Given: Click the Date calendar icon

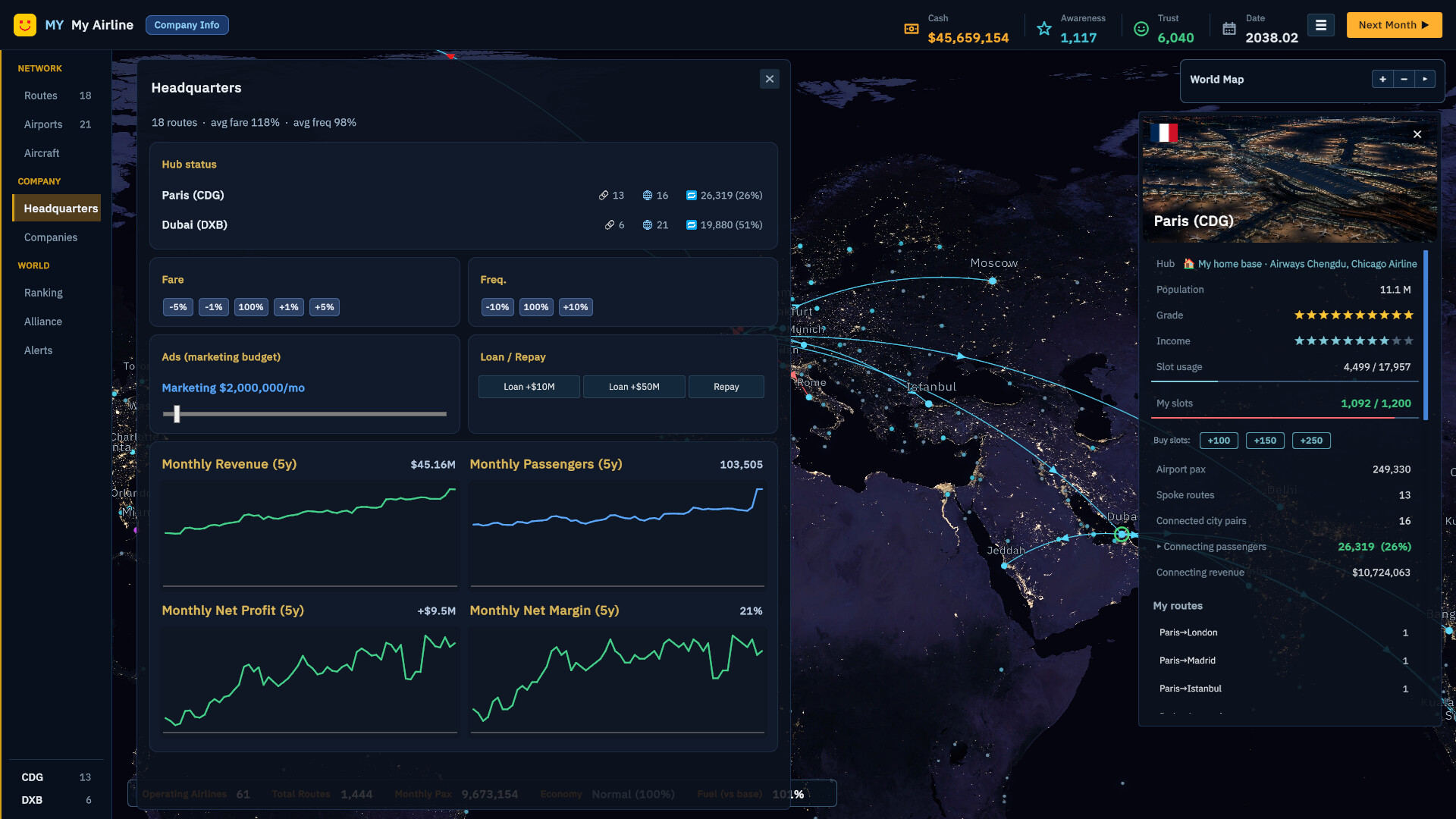Looking at the screenshot, I should coord(1229,29).
